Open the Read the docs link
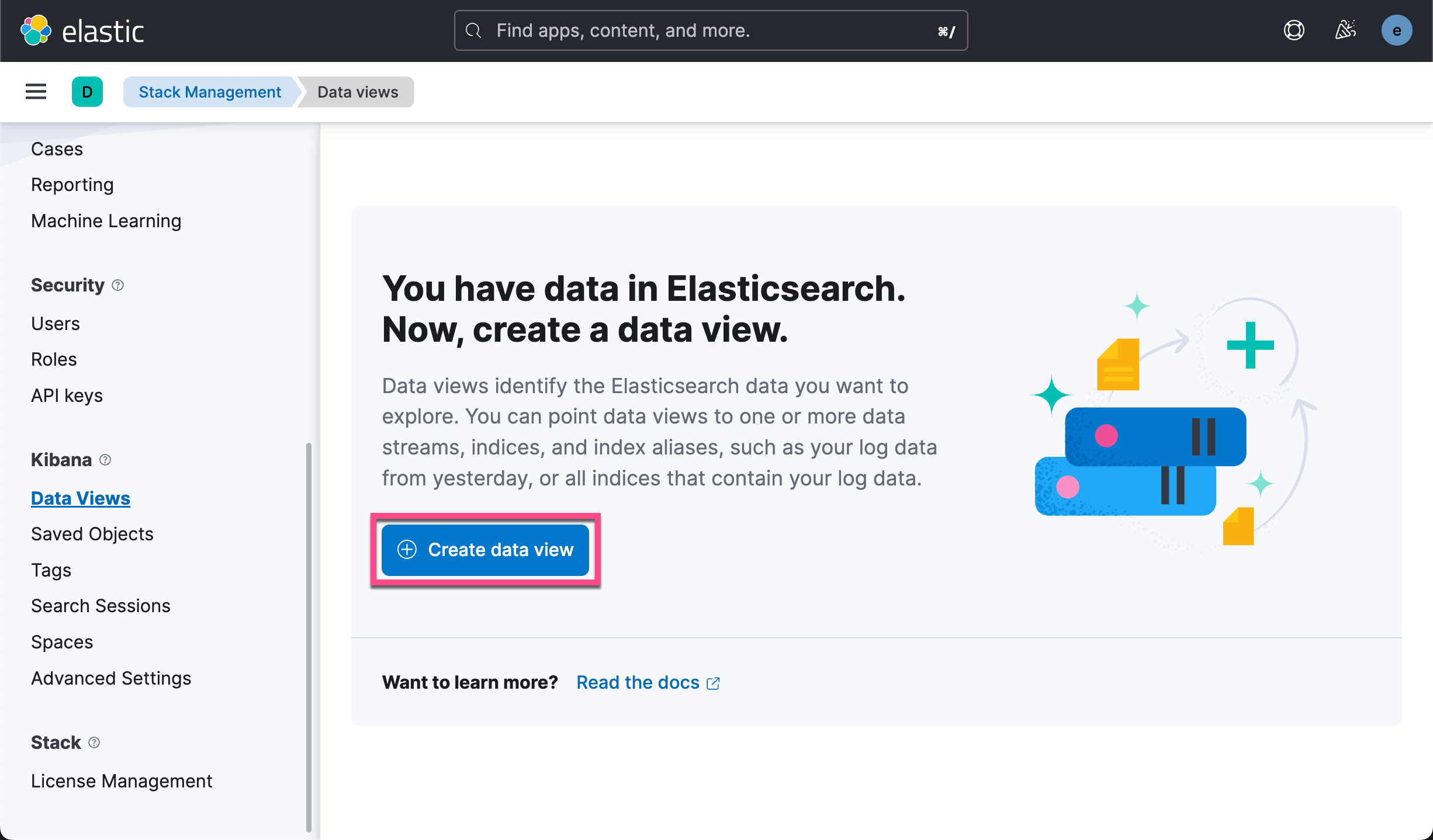The width and height of the screenshot is (1433, 840). point(638,682)
